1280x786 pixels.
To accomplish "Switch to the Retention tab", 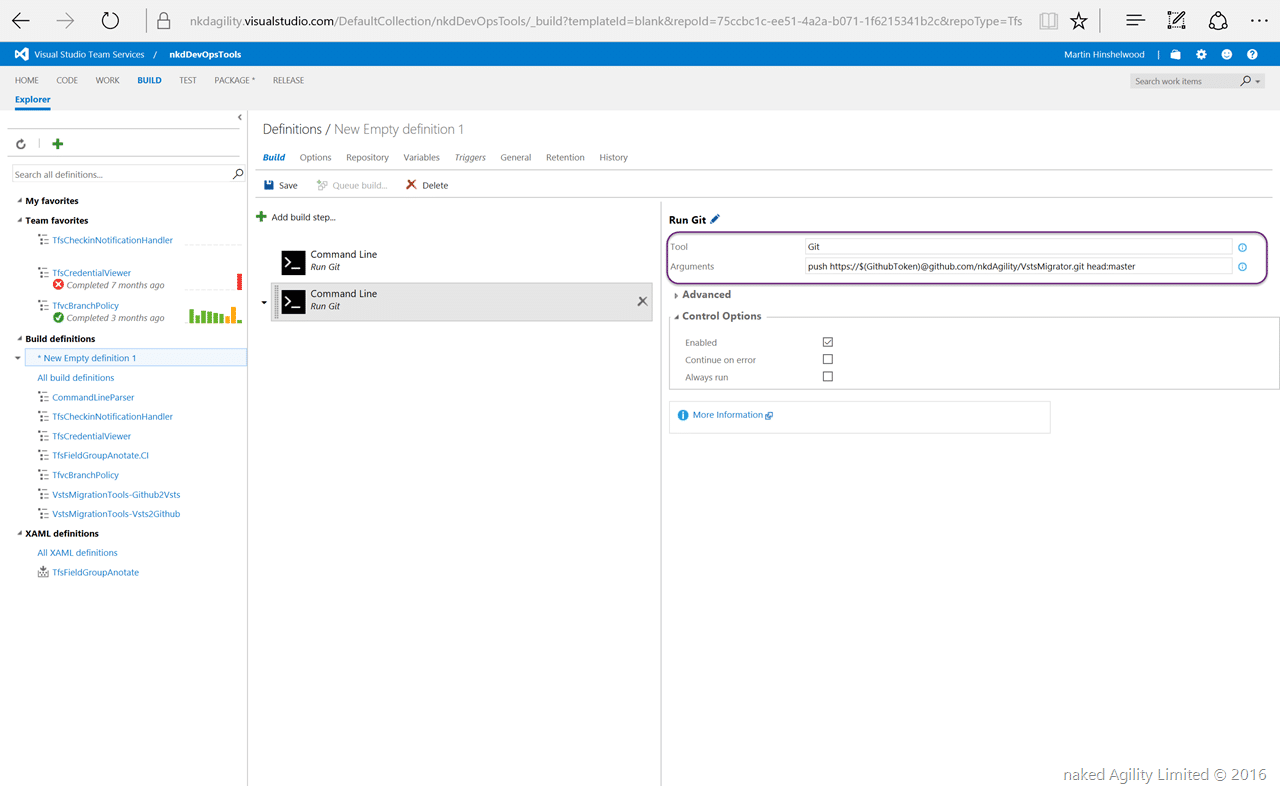I will 565,157.
